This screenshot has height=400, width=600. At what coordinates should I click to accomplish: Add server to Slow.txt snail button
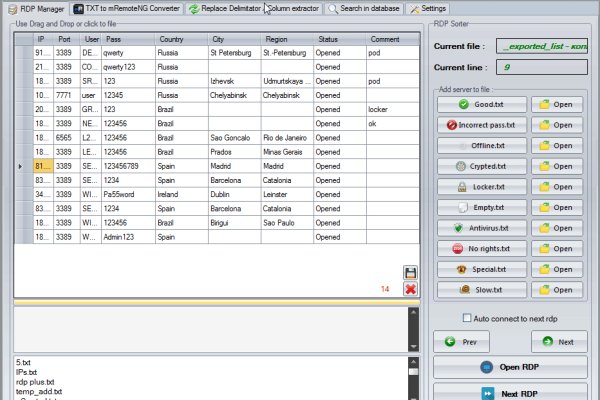point(481,289)
